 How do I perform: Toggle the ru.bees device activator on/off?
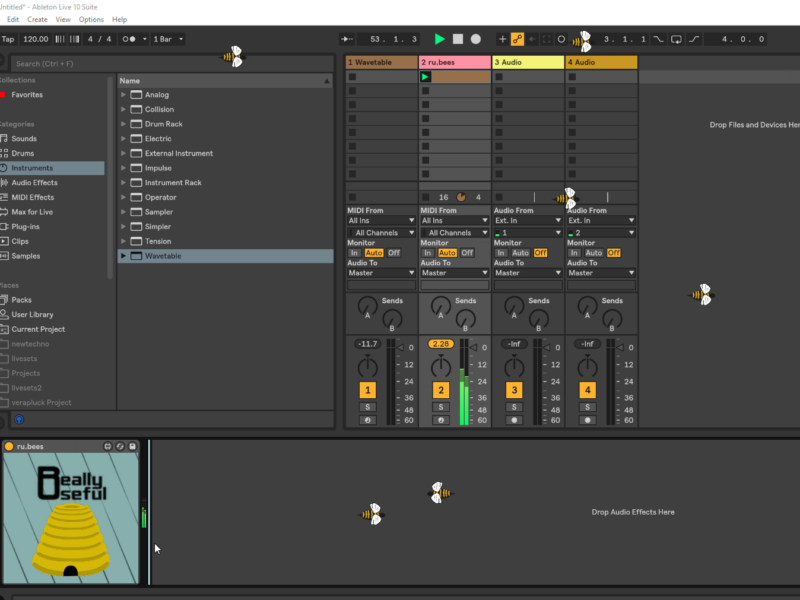click(9, 446)
